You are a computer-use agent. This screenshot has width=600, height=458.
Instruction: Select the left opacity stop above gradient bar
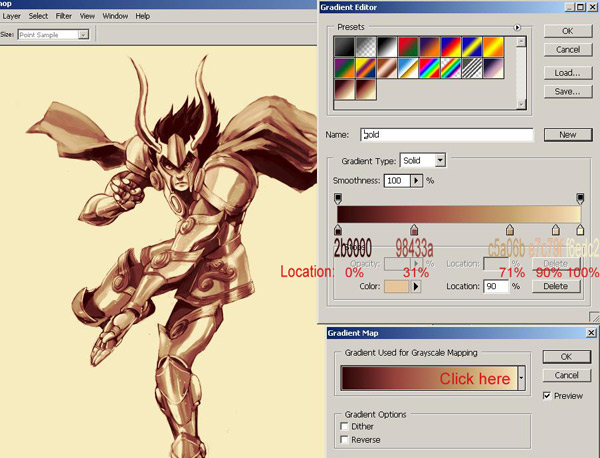tap(338, 199)
